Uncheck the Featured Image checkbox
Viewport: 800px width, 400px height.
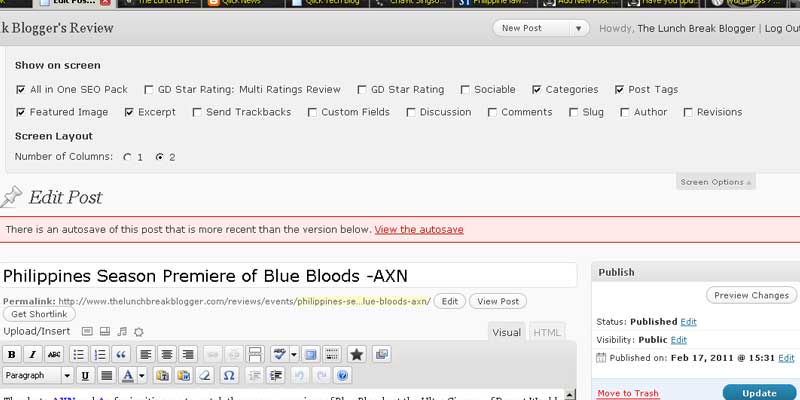tap(21, 112)
